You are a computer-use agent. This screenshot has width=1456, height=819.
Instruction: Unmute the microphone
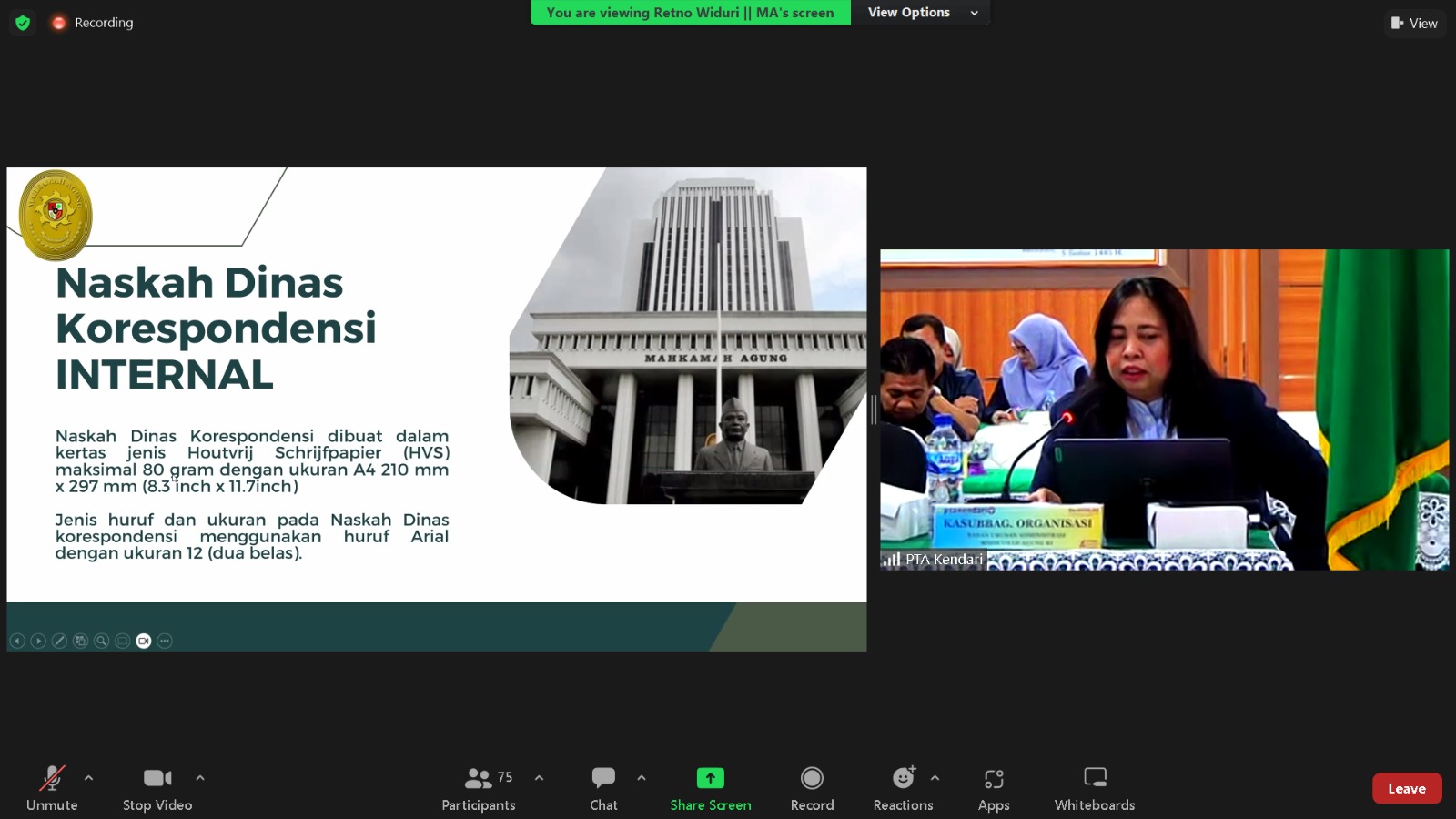click(x=52, y=787)
